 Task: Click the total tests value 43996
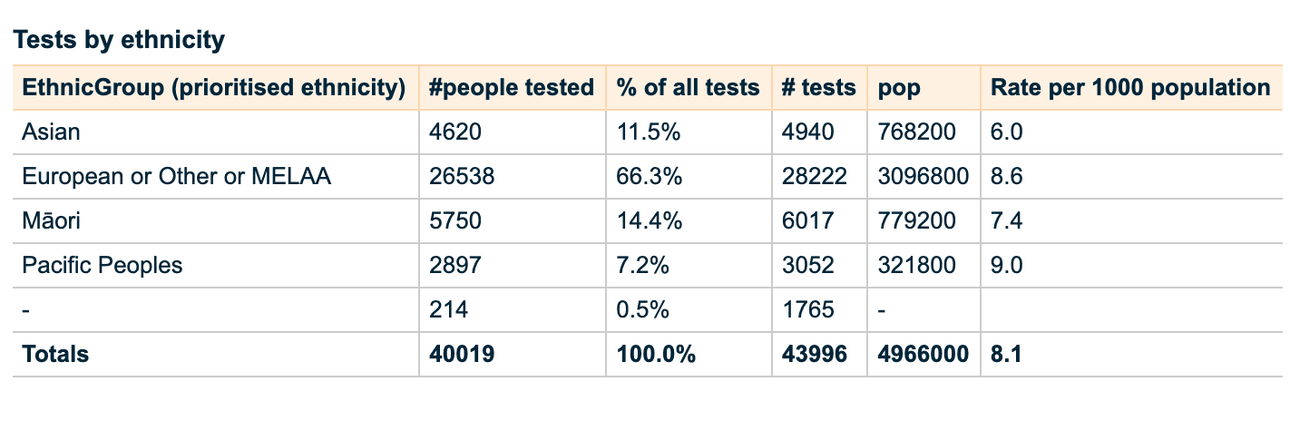tap(813, 354)
